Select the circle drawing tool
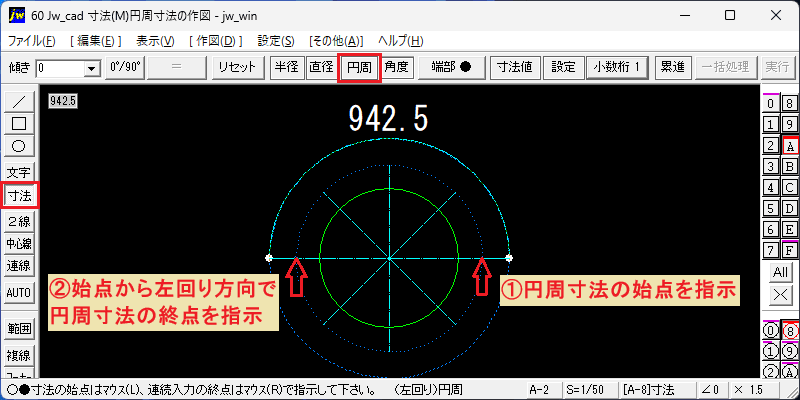800x400 pixels. click(19, 146)
